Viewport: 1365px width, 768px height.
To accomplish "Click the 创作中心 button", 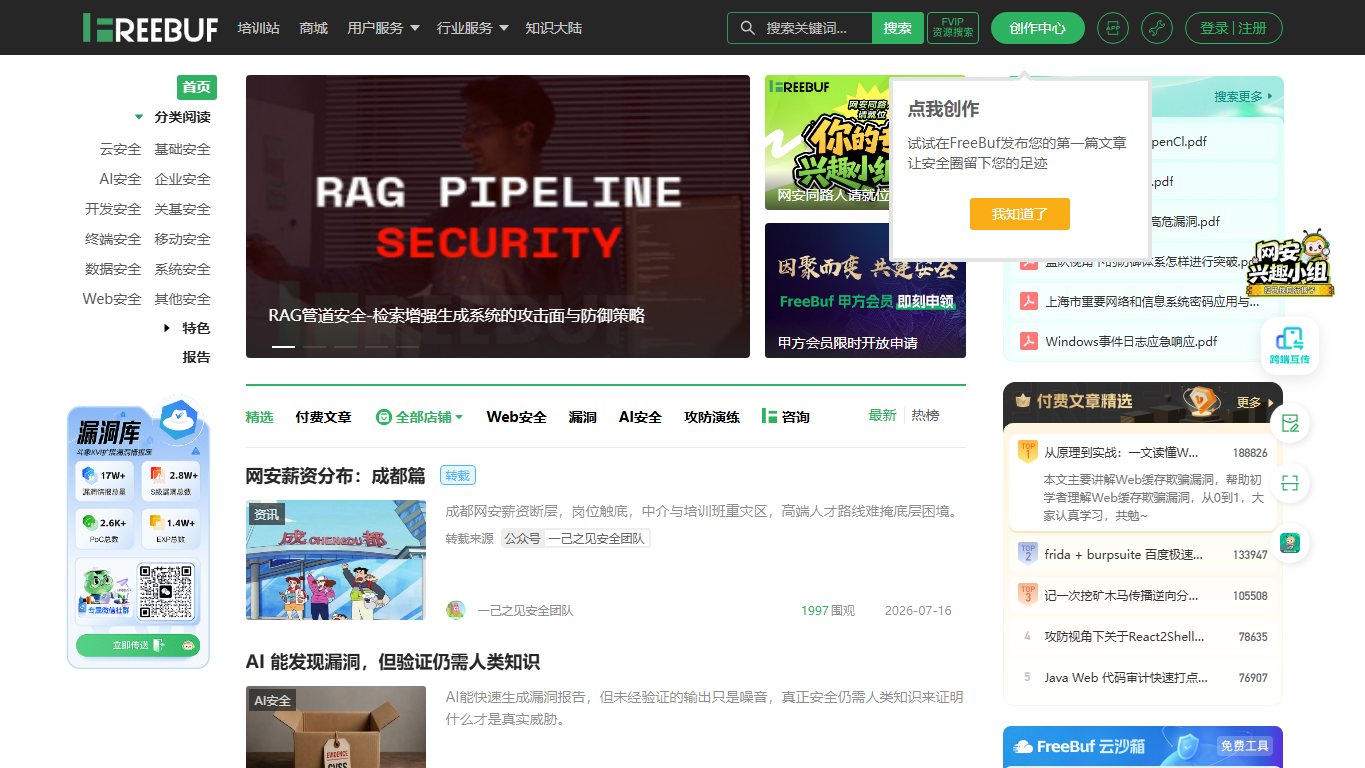I will (x=1038, y=28).
